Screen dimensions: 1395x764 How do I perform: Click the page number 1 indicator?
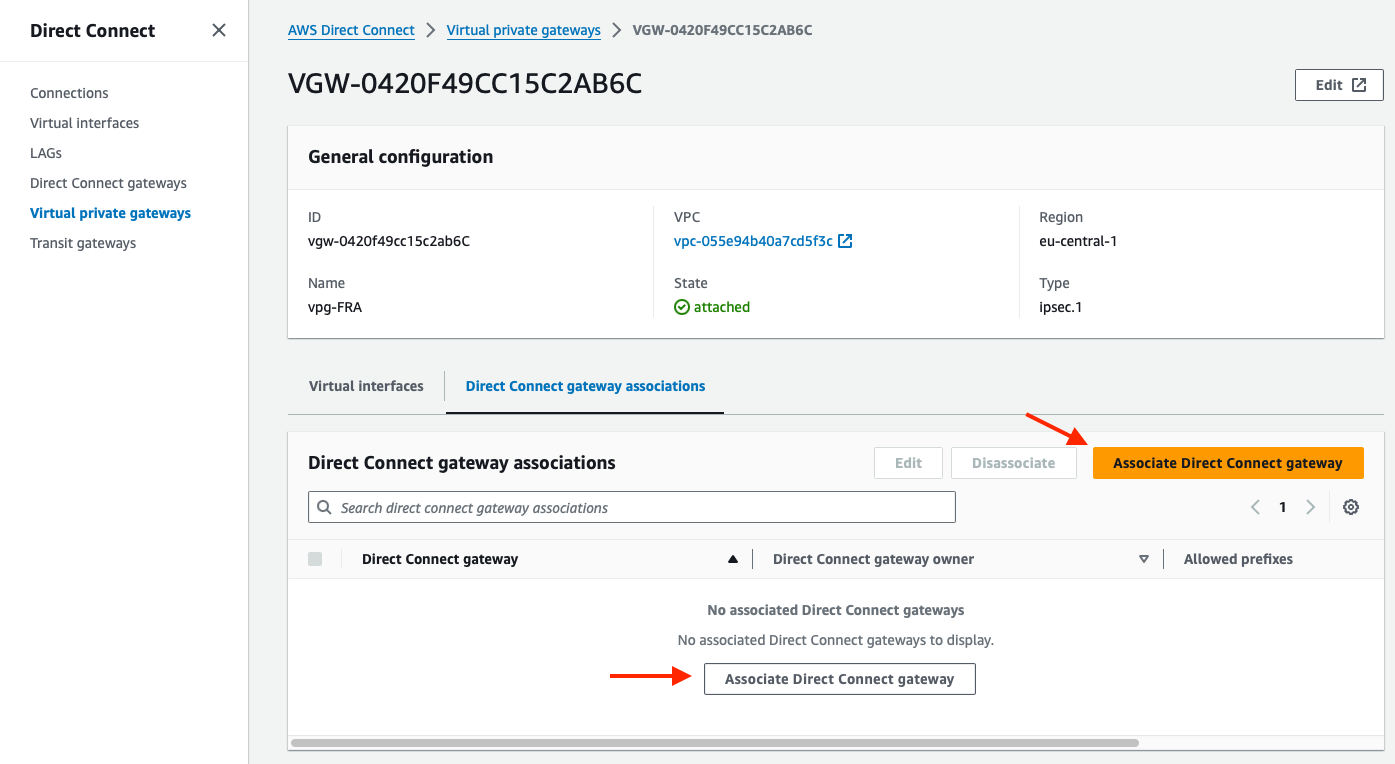pos(1282,507)
